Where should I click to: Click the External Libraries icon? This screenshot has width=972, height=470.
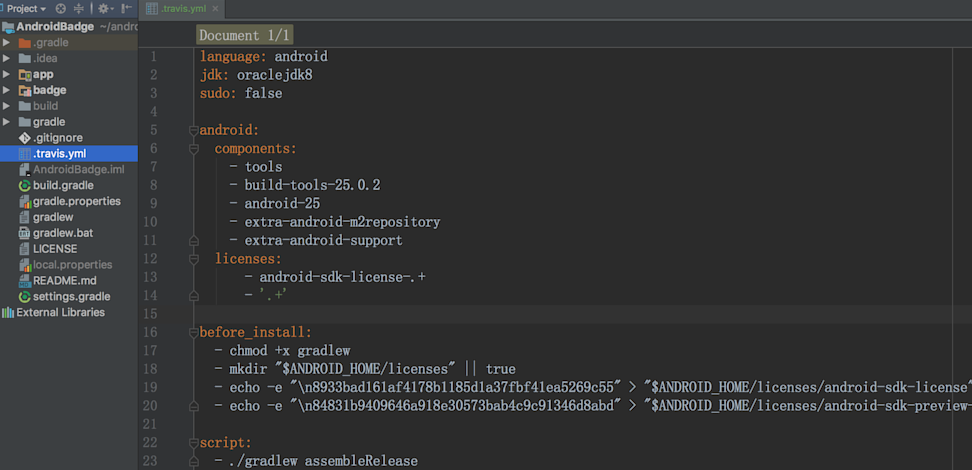coord(8,313)
